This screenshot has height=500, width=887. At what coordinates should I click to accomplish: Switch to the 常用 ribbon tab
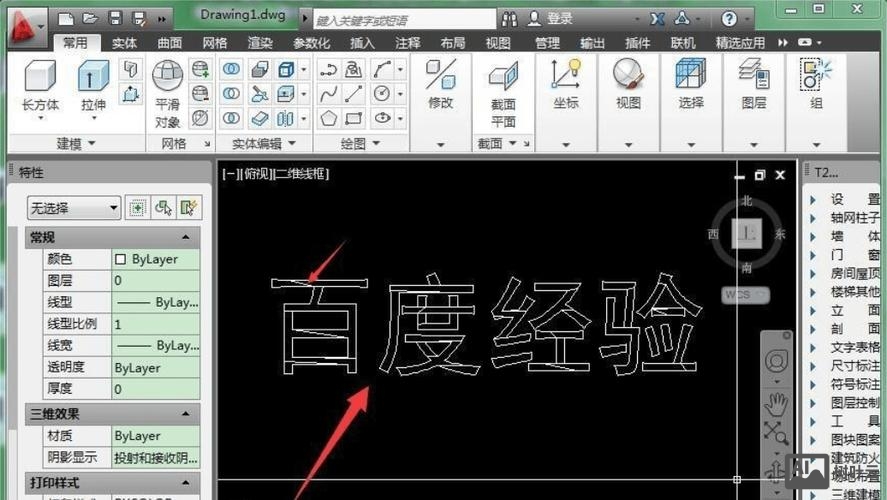point(75,43)
